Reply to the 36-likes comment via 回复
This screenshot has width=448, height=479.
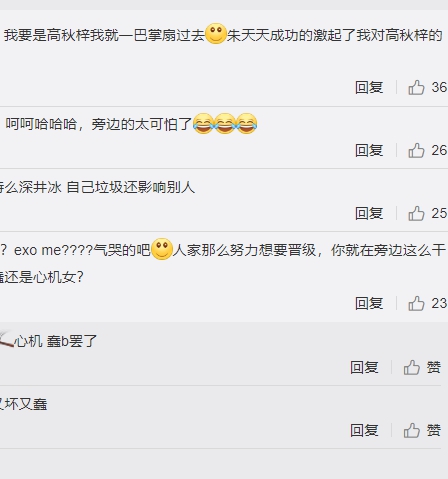tap(369, 87)
